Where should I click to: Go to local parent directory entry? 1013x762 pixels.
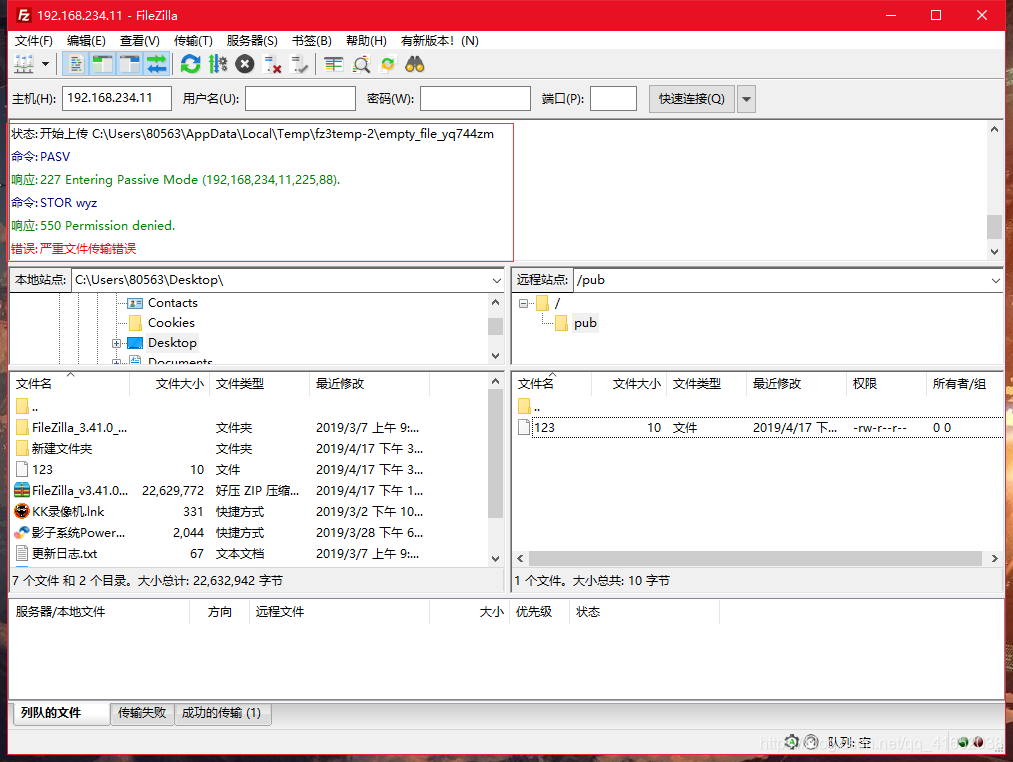pos(28,407)
